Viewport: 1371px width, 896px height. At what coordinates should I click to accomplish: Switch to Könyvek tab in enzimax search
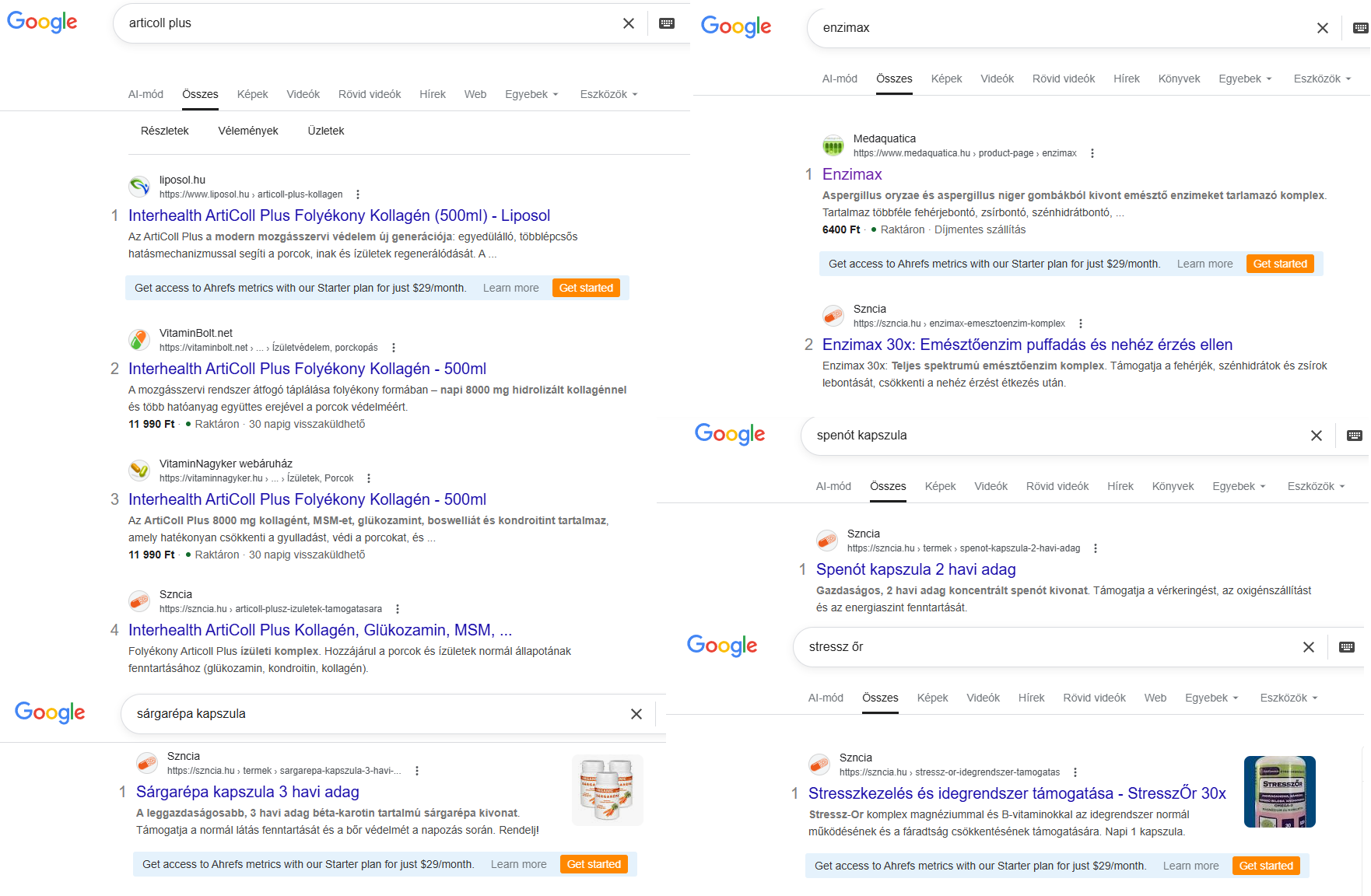1179,79
